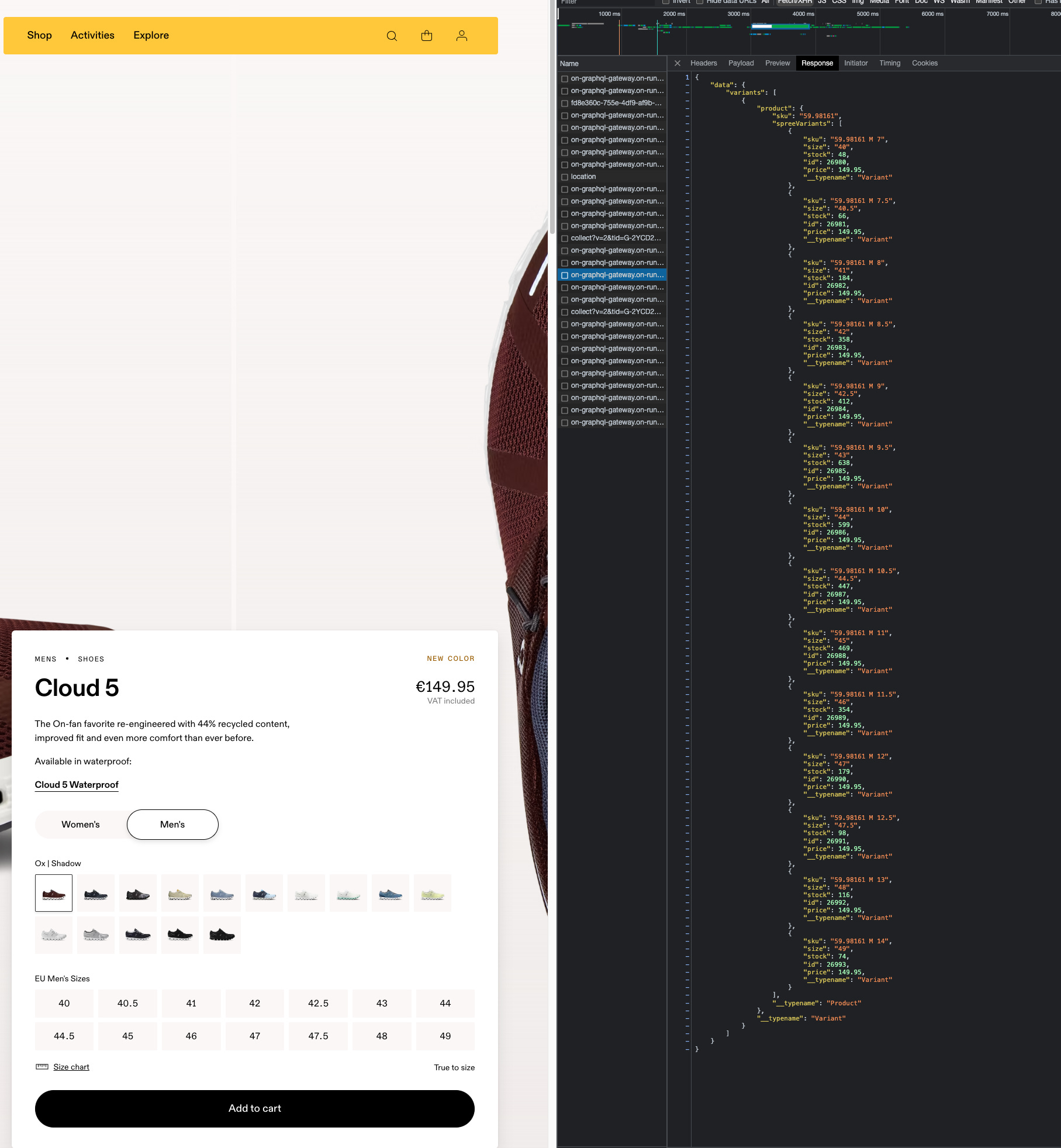Select the all-white shoe thumbnail in the first row
1061x1148 pixels.
(306, 893)
